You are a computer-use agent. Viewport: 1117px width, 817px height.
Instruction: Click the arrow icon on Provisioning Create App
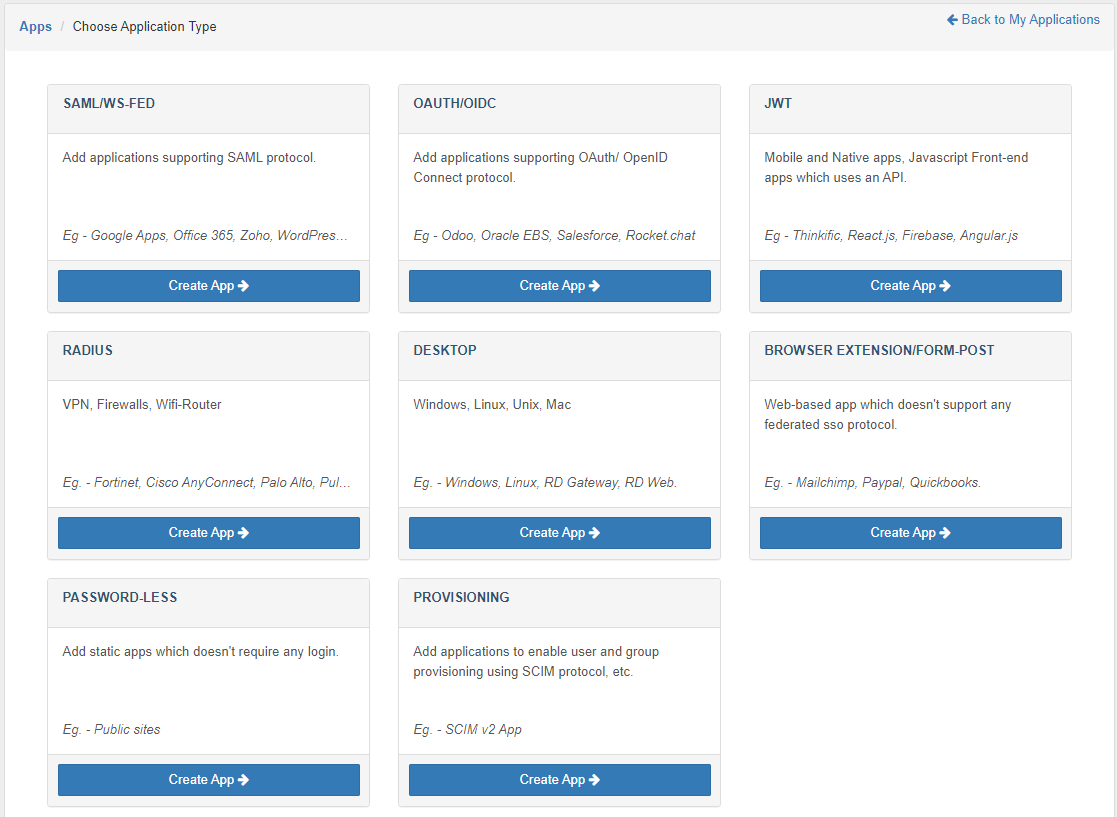coord(595,780)
